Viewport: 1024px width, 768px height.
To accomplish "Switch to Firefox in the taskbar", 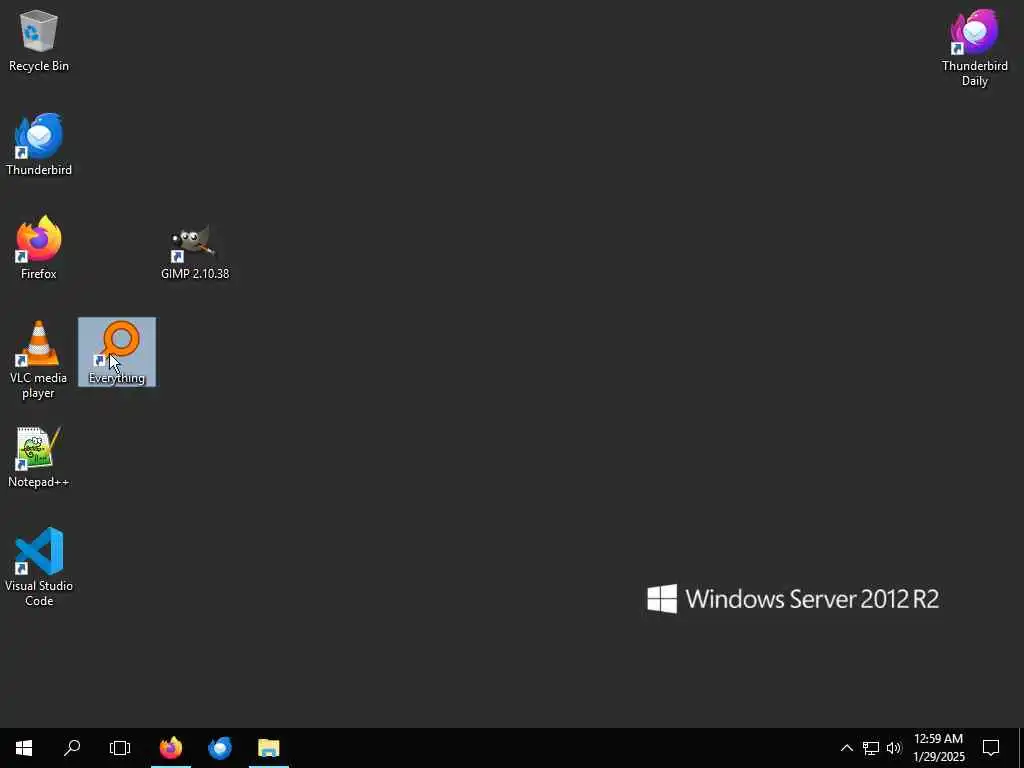I will (171, 748).
